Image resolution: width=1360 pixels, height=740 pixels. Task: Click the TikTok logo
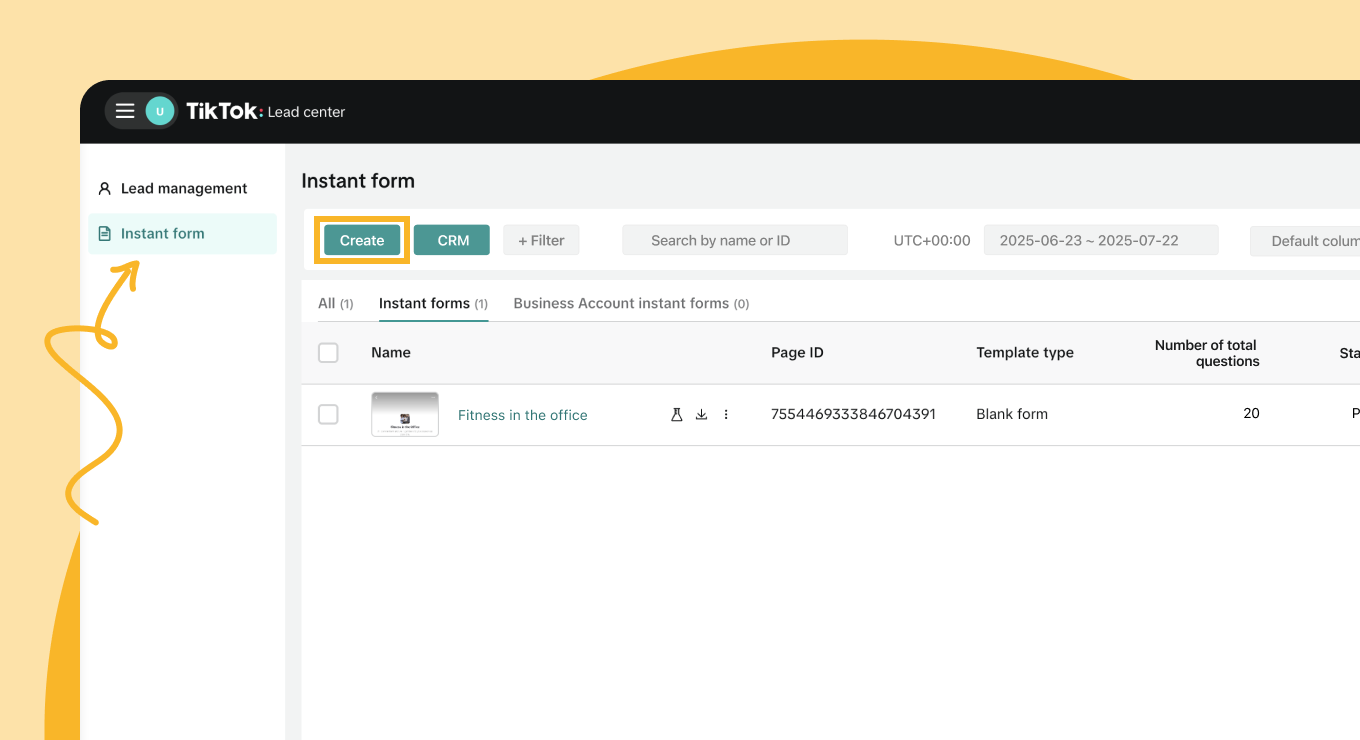[x=223, y=111]
